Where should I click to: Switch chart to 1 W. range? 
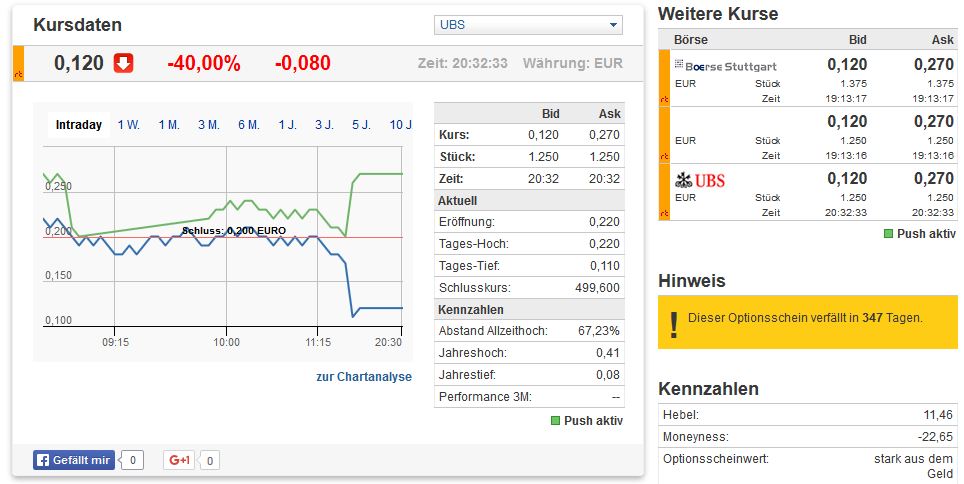(128, 125)
